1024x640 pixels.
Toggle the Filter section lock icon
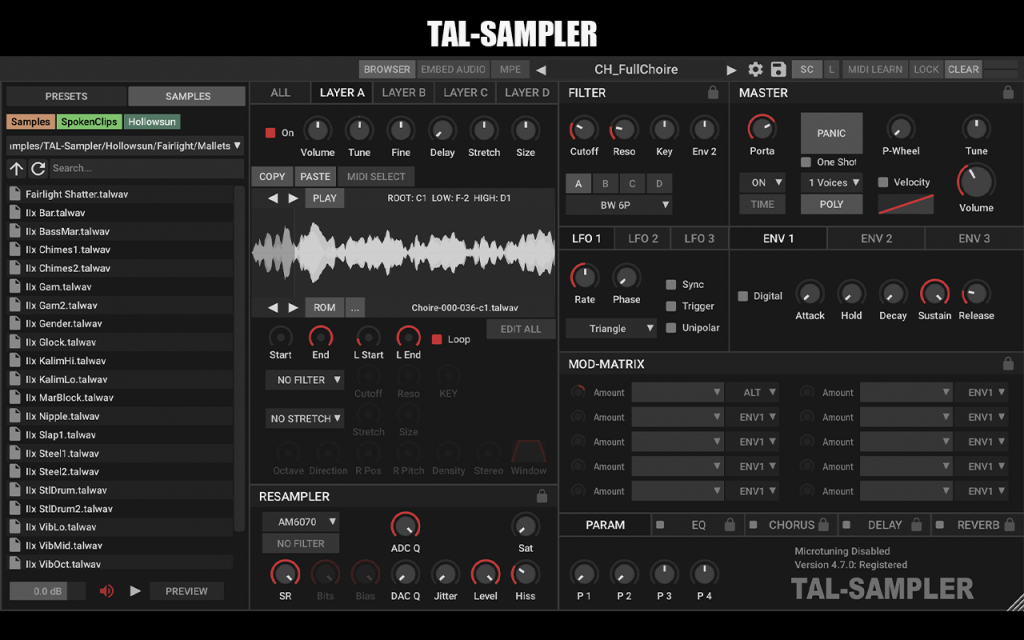tap(713, 93)
